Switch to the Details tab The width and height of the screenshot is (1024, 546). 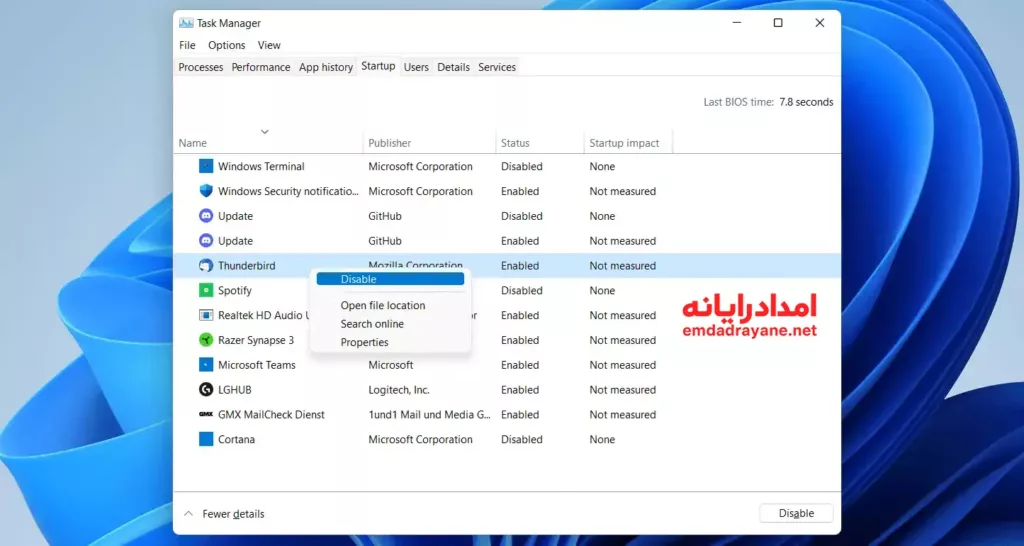click(453, 67)
